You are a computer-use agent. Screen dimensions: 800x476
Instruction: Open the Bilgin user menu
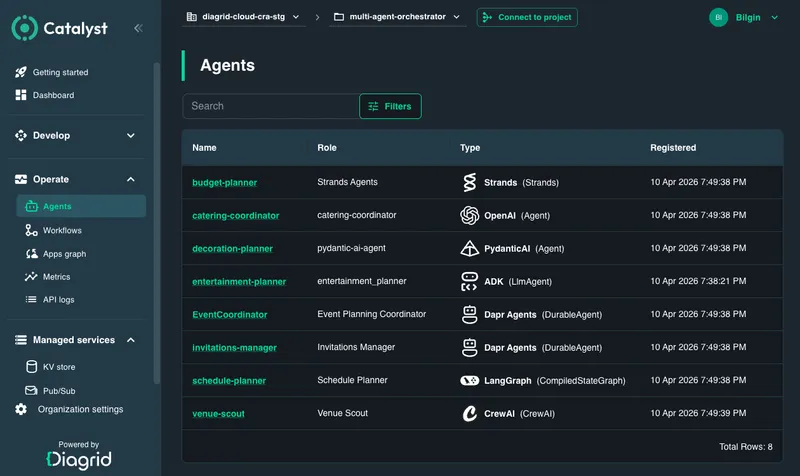744,17
